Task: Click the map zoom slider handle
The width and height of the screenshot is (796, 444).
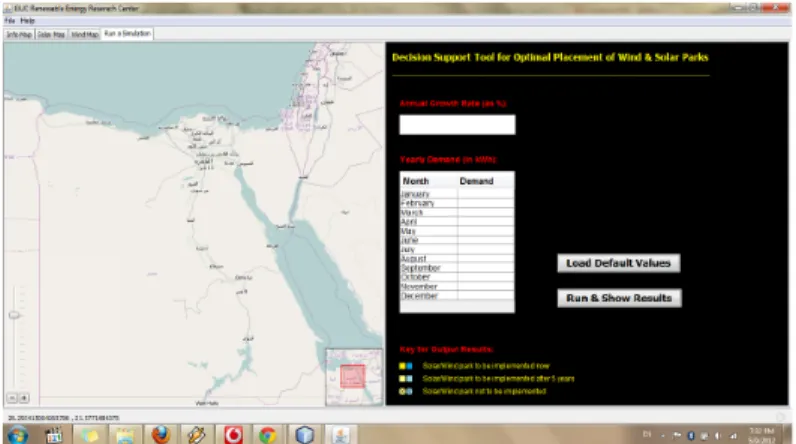Action: [x=14, y=315]
